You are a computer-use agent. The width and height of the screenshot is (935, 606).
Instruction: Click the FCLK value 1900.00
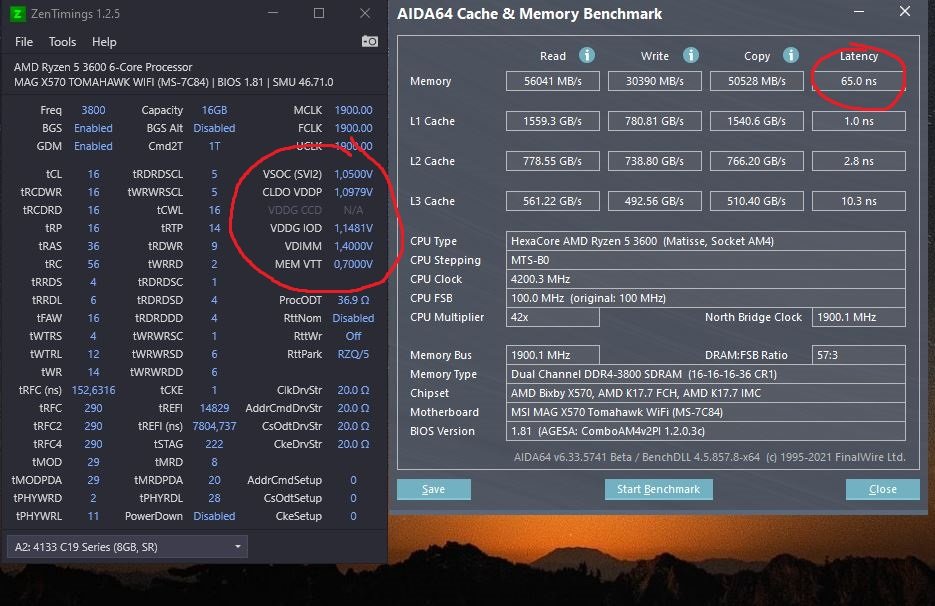(354, 128)
